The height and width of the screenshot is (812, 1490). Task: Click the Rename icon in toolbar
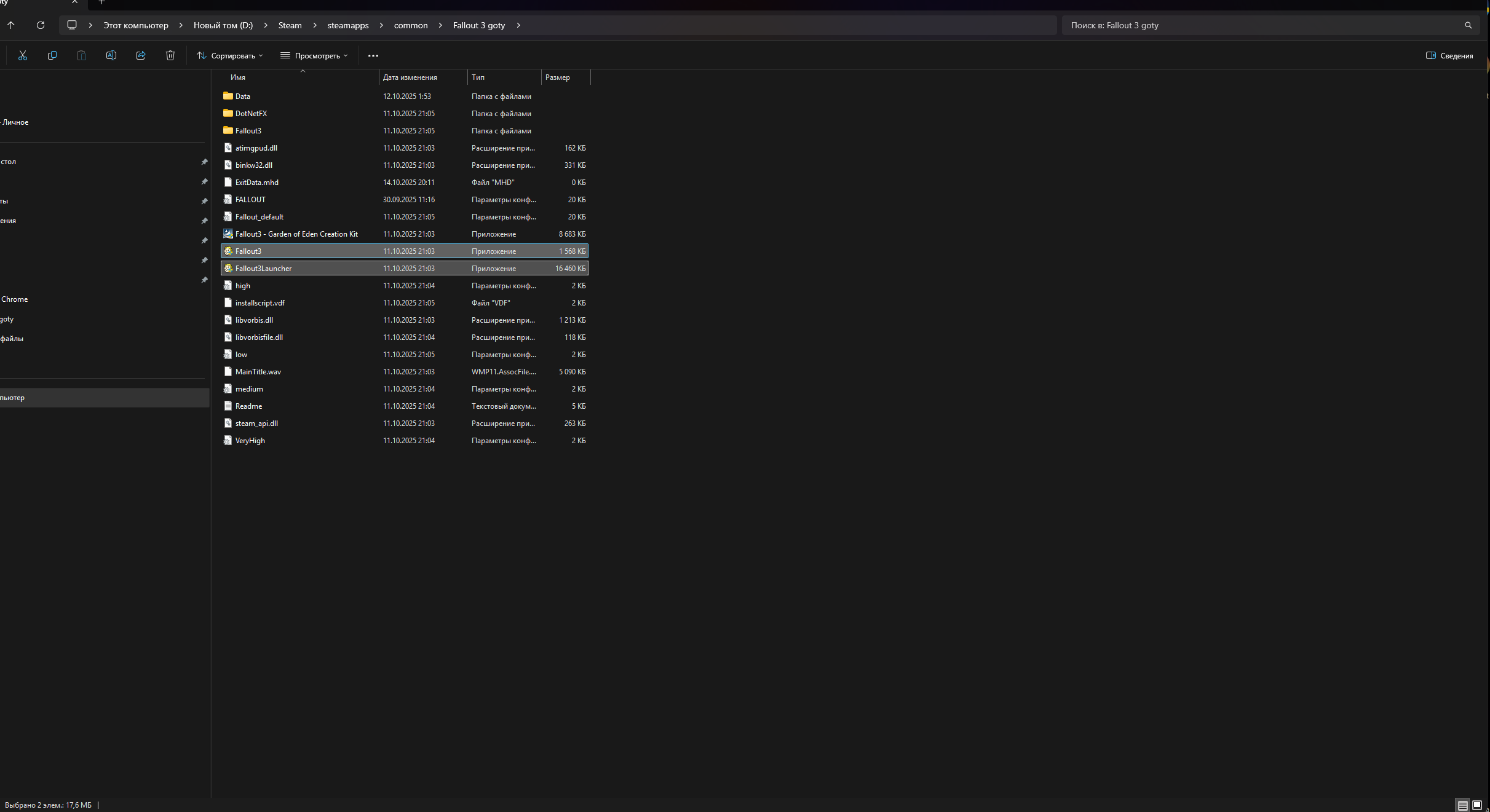tap(111, 55)
